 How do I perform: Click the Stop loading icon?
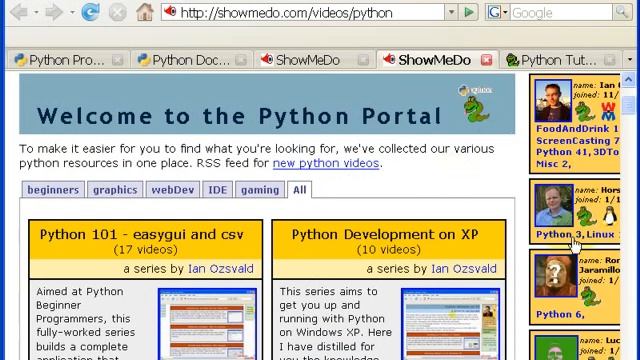pos(118,12)
